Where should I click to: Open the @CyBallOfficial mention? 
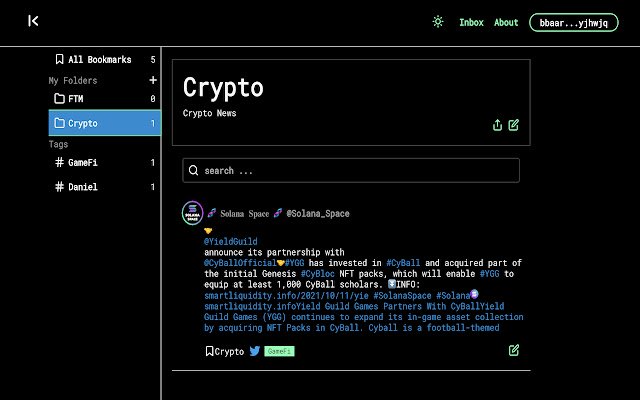tap(240, 263)
